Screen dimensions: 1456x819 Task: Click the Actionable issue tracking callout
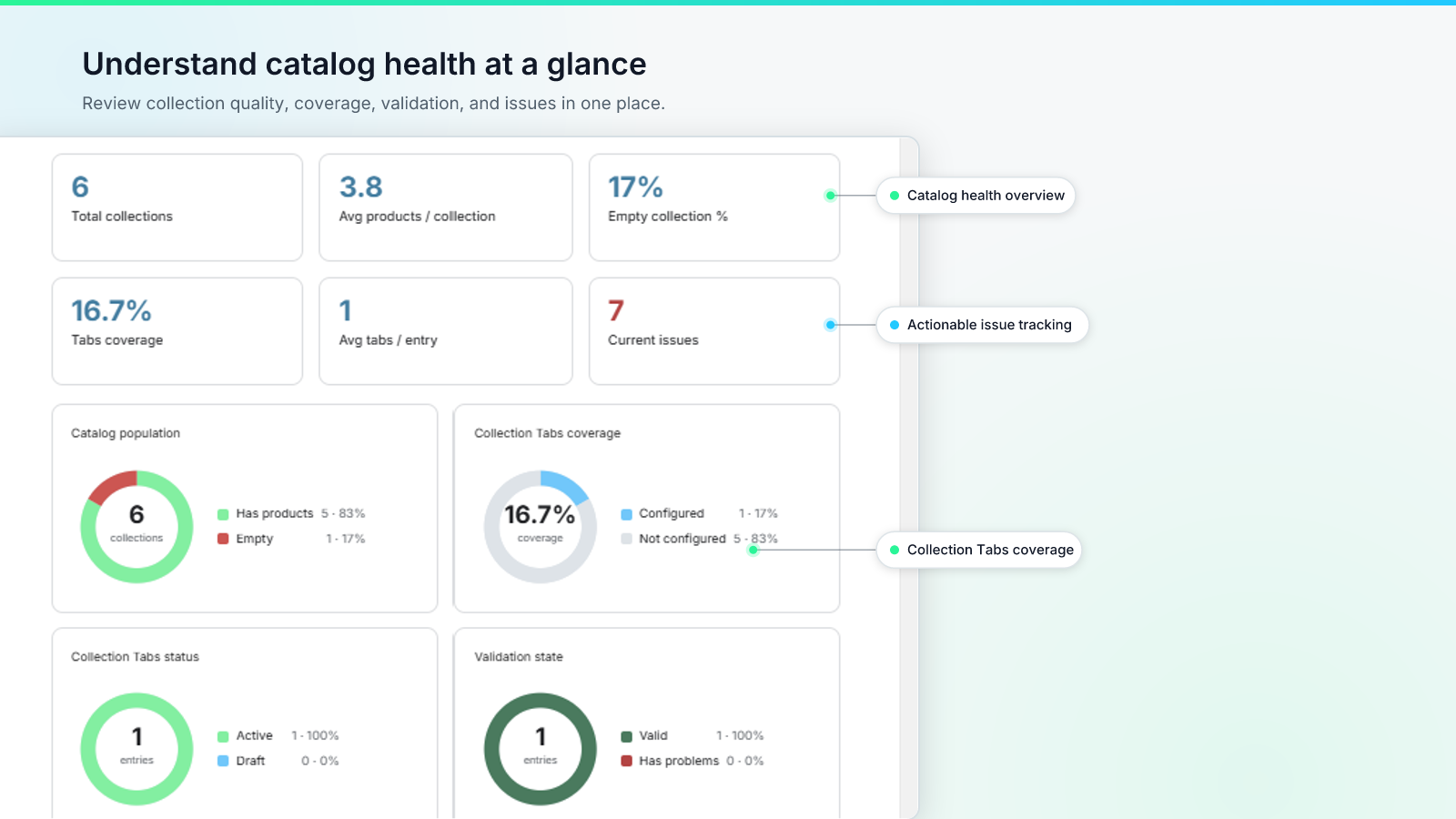coord(982,325)
